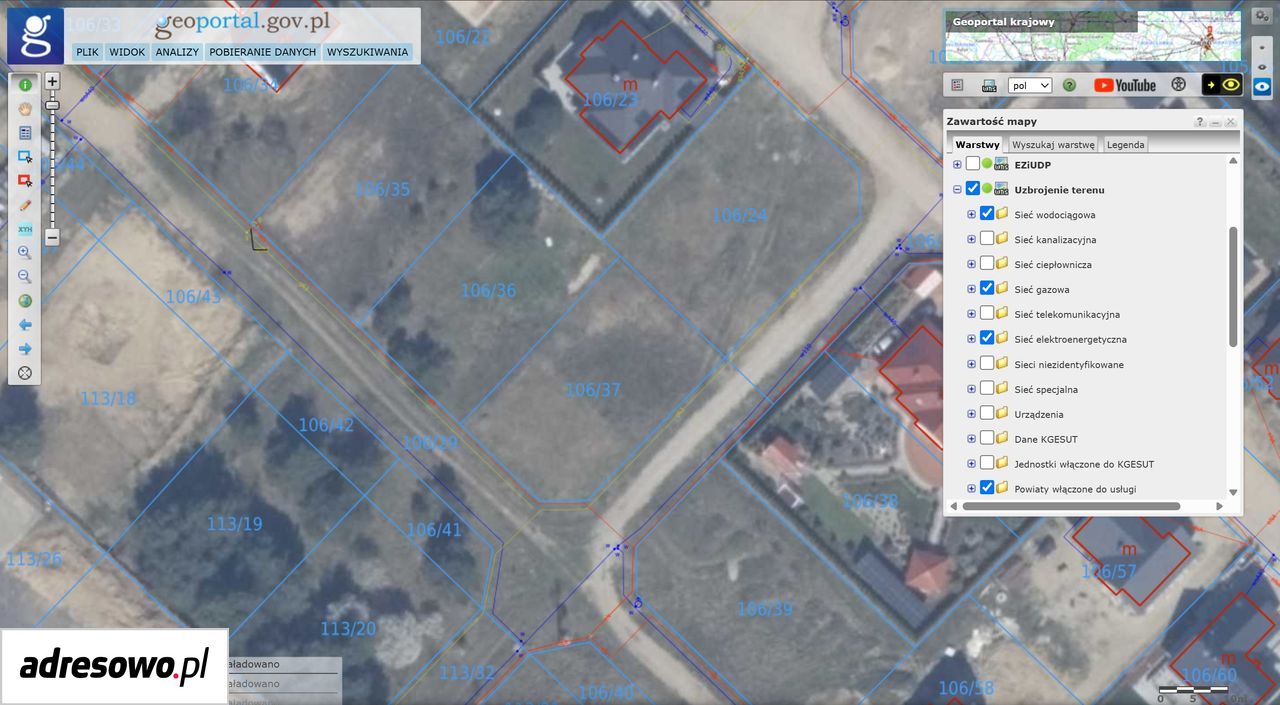Expand the Sieć elektroenergetyczna layer group
The height and width of the screenshot is (705, 1280).
(971, 339)
